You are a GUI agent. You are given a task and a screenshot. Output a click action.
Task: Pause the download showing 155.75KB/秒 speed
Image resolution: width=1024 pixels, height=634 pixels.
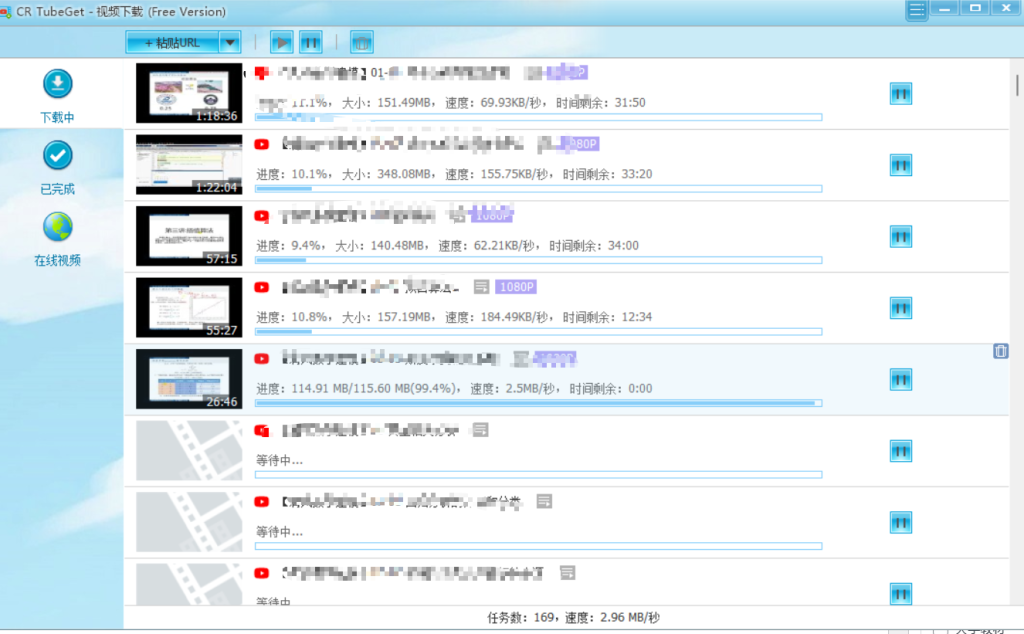click(x=901, y=165)
